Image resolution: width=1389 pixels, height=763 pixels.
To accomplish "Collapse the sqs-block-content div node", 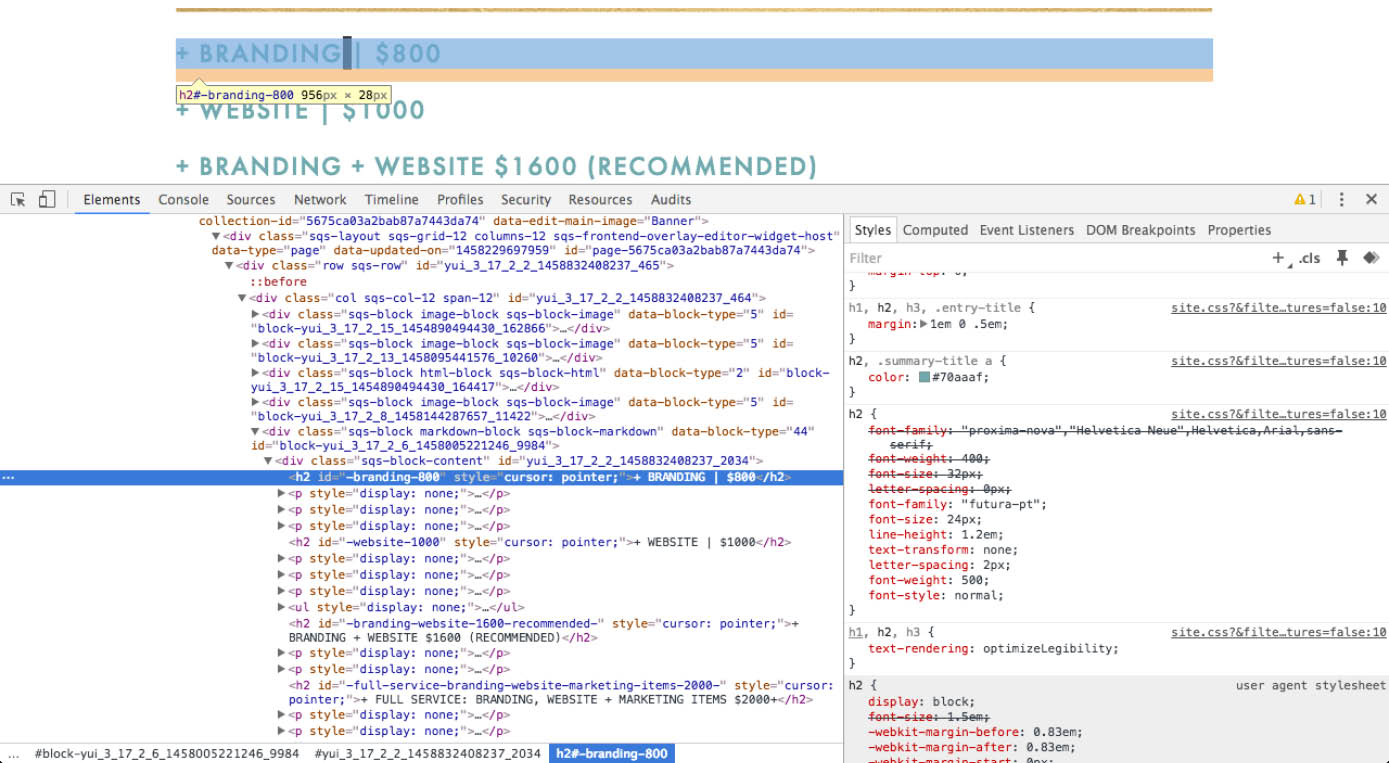I will pos(268,461).
